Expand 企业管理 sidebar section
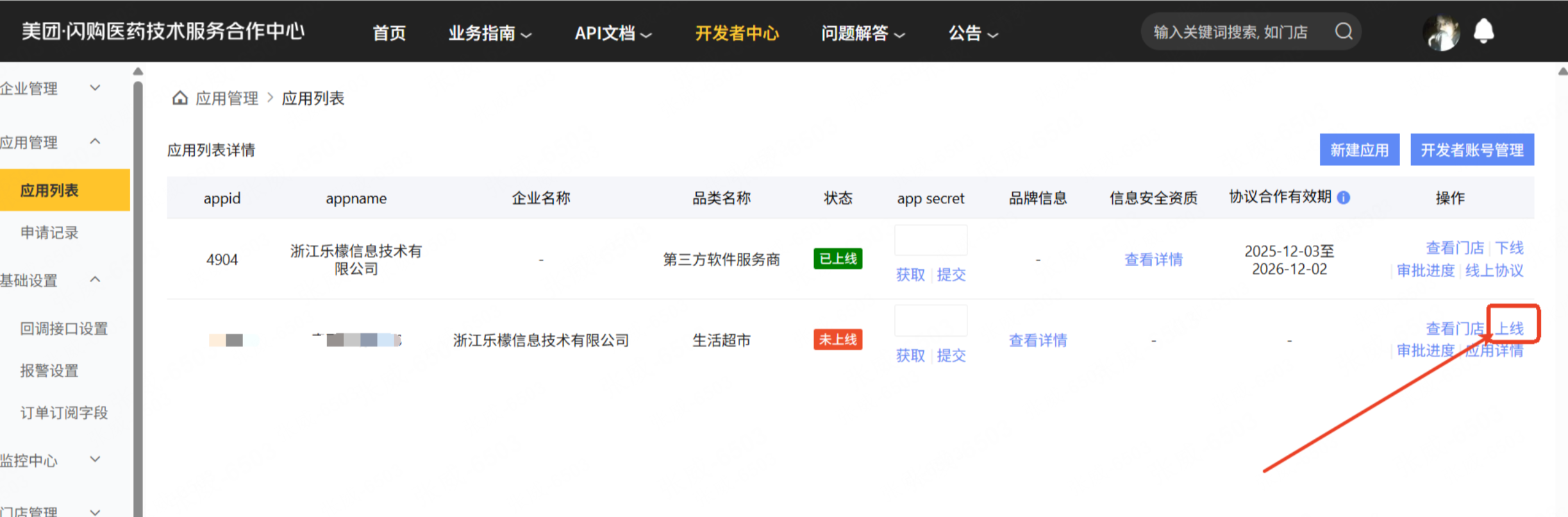1568x517 pixels. click(x=51, y=89)
